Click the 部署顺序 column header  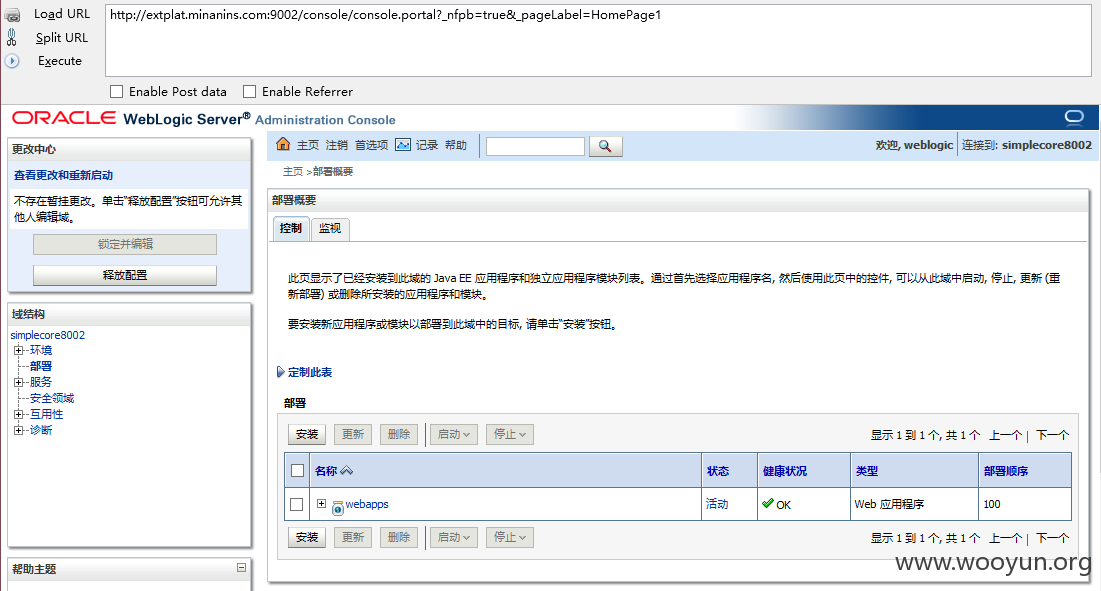[x=1006, y=471]
